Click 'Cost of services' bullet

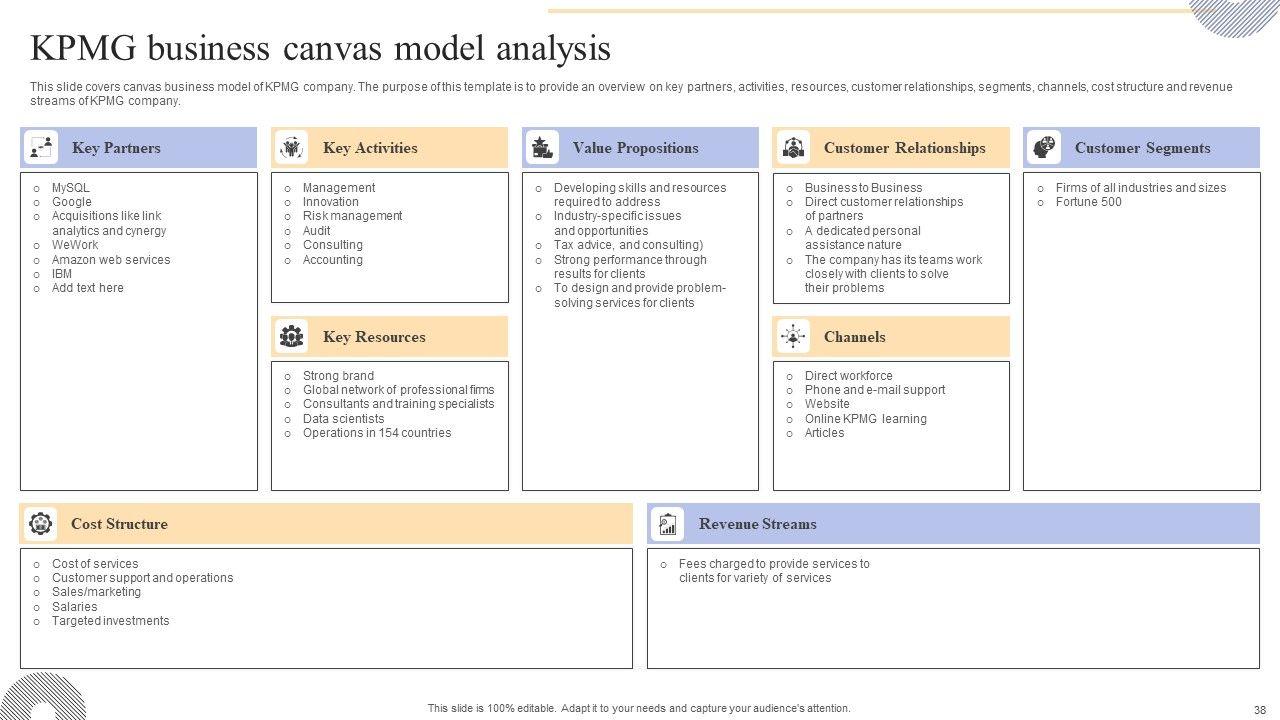point(95,564)
